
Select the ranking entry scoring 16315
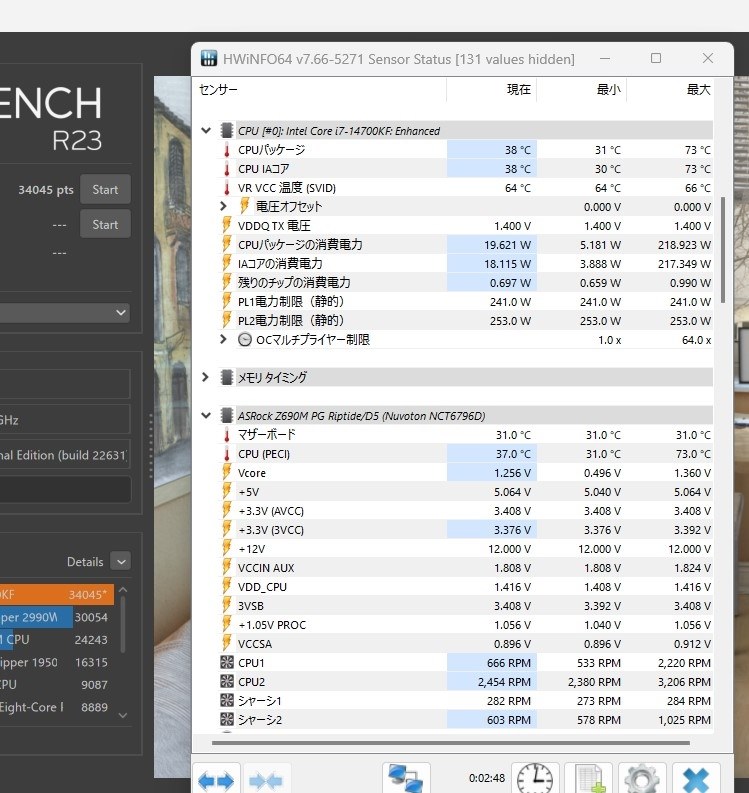57,662
